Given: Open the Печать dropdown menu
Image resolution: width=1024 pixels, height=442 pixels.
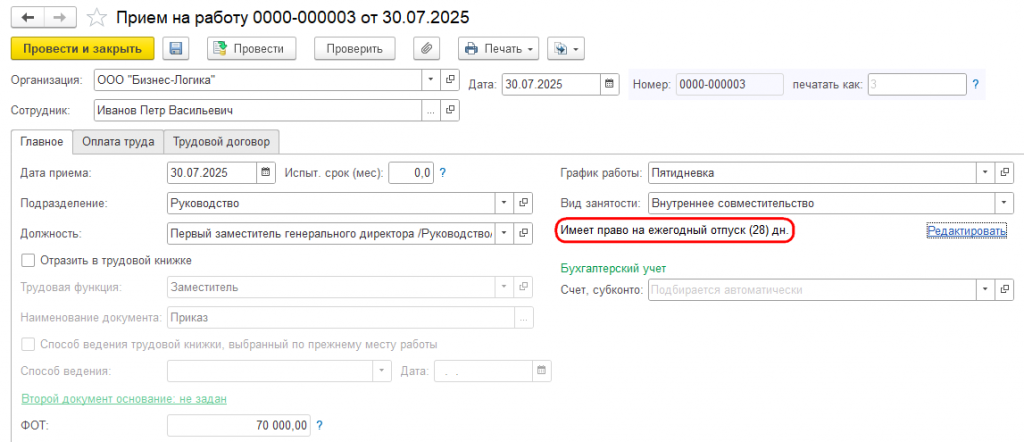Looking at the screenshot, I should tap(499, 48).
